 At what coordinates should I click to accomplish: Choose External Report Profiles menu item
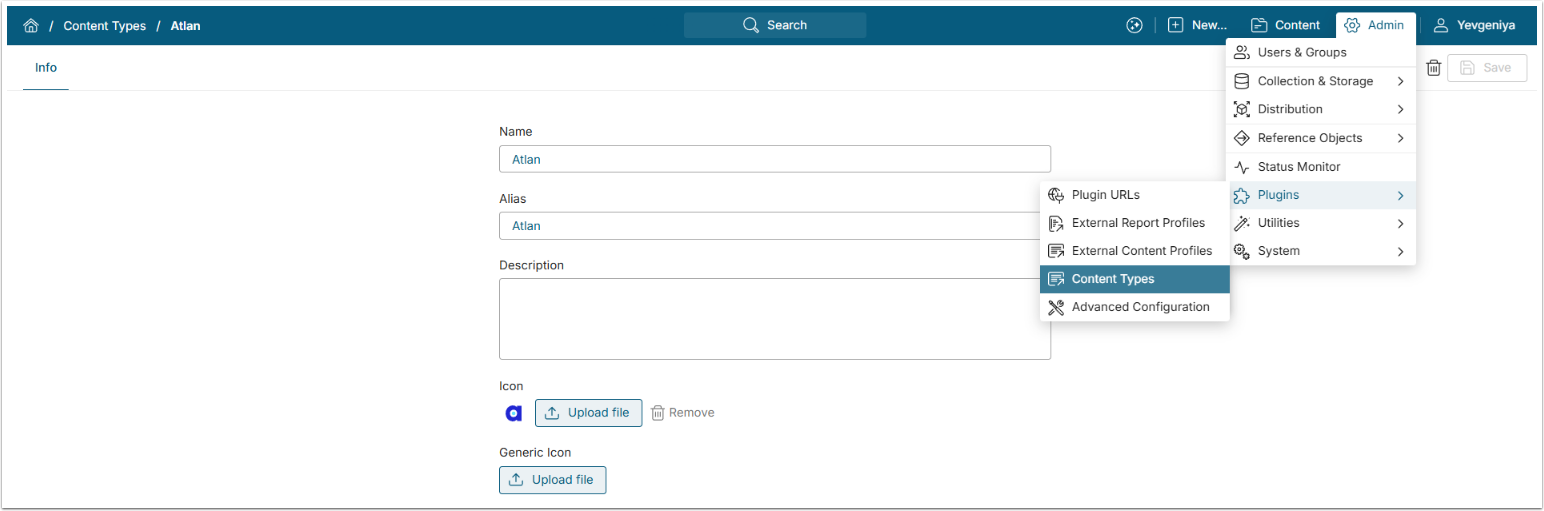coord(1137,223)
